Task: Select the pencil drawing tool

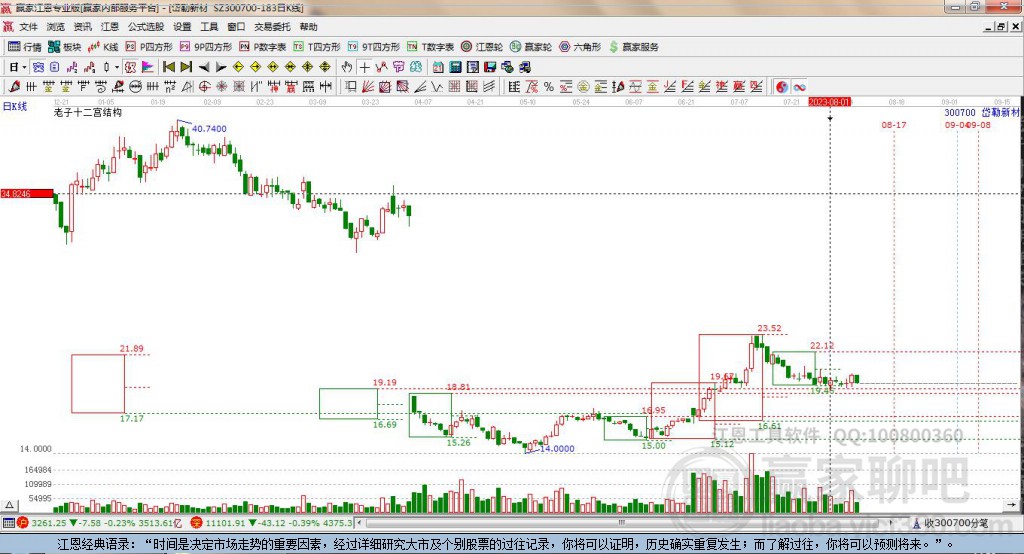Action: tap(14, 87)
